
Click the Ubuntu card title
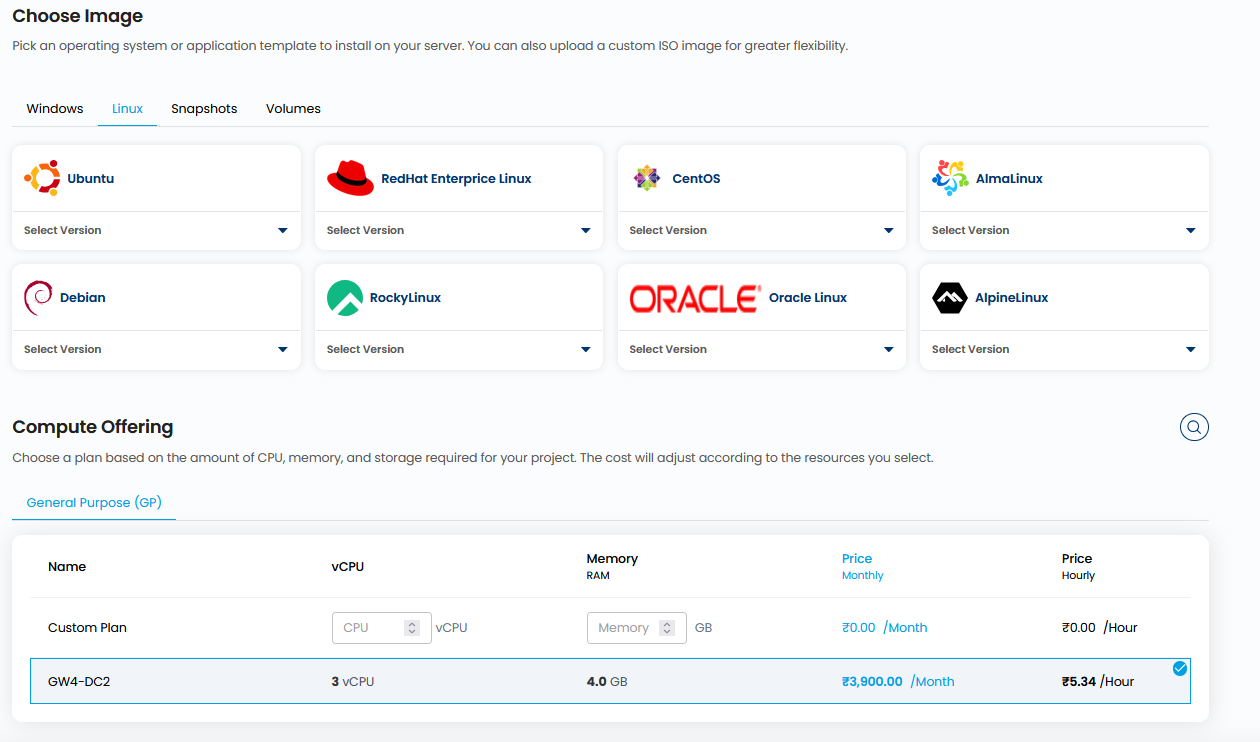(91, 179)
